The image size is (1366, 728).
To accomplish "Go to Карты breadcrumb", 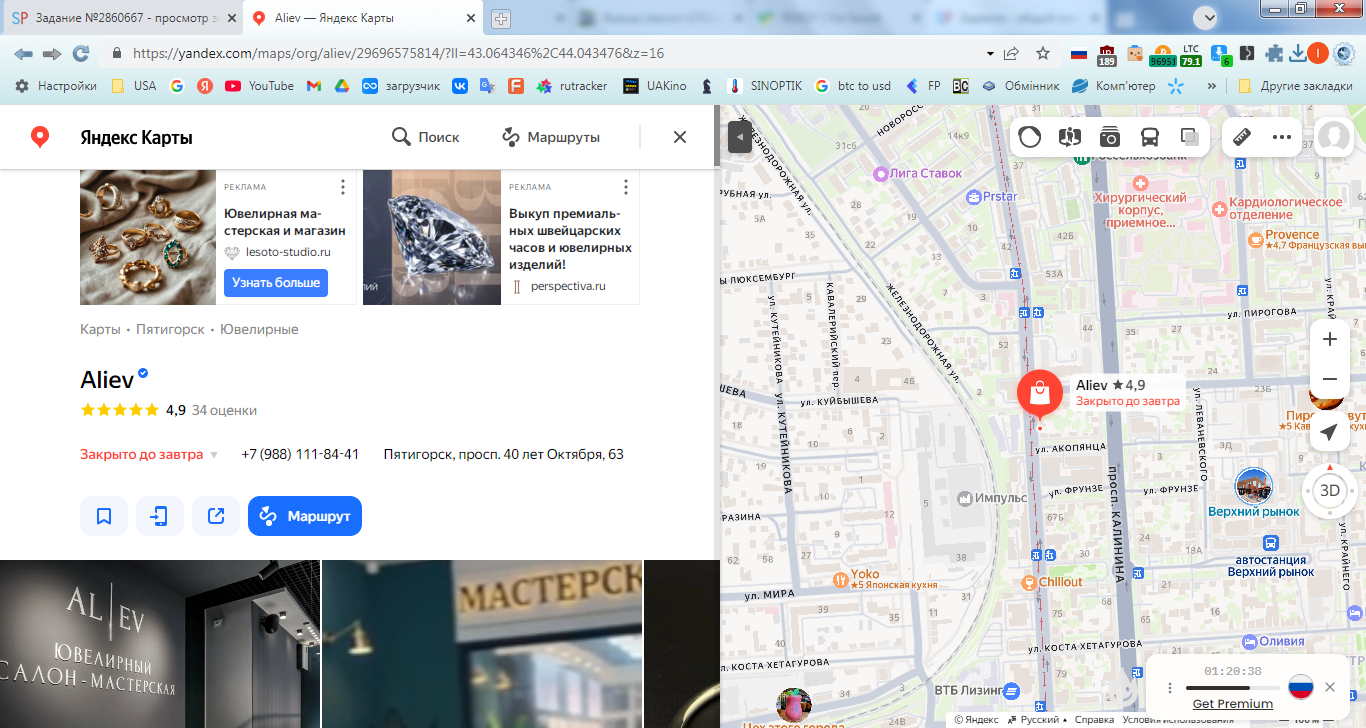I will tap(100, 329).
